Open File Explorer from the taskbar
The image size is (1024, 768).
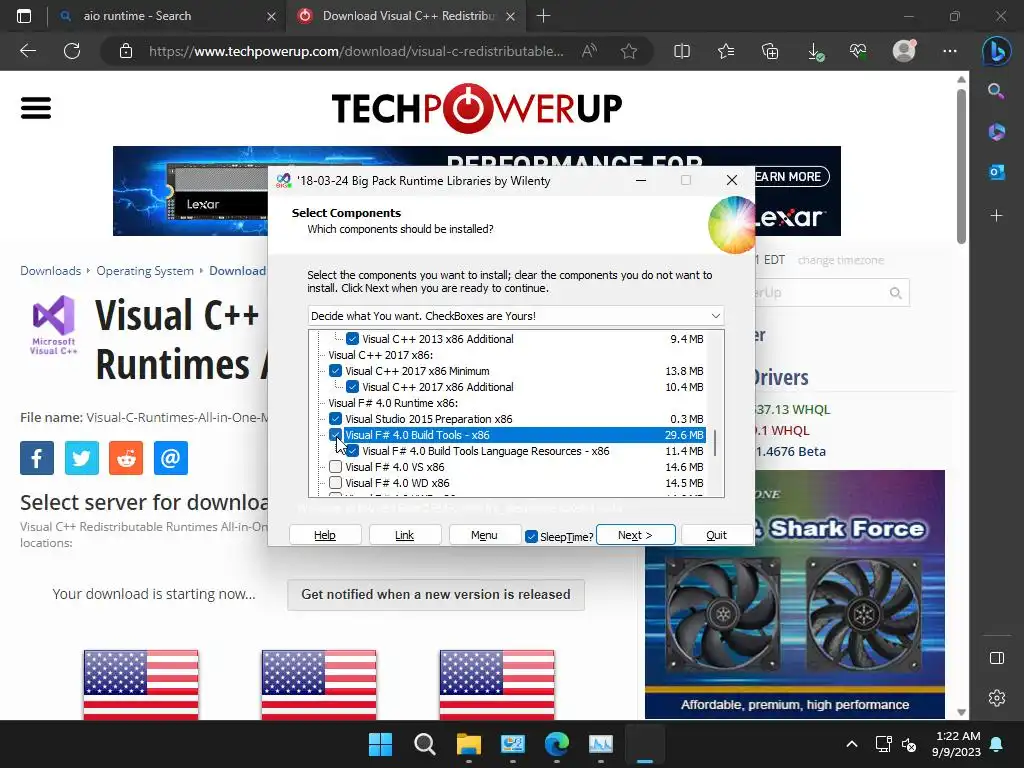pos(468,744)
